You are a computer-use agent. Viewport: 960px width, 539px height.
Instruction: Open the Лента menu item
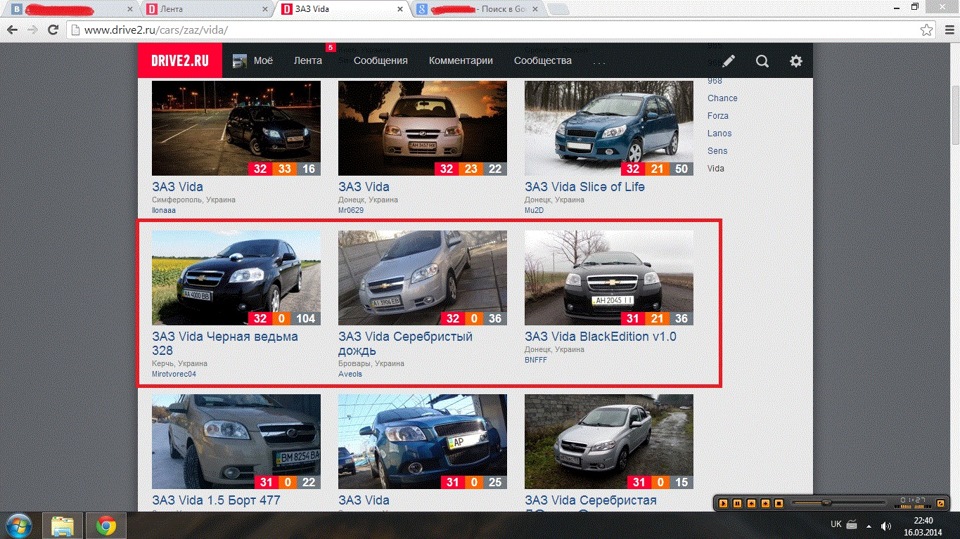pyautogui.click(x=307, y=61)
